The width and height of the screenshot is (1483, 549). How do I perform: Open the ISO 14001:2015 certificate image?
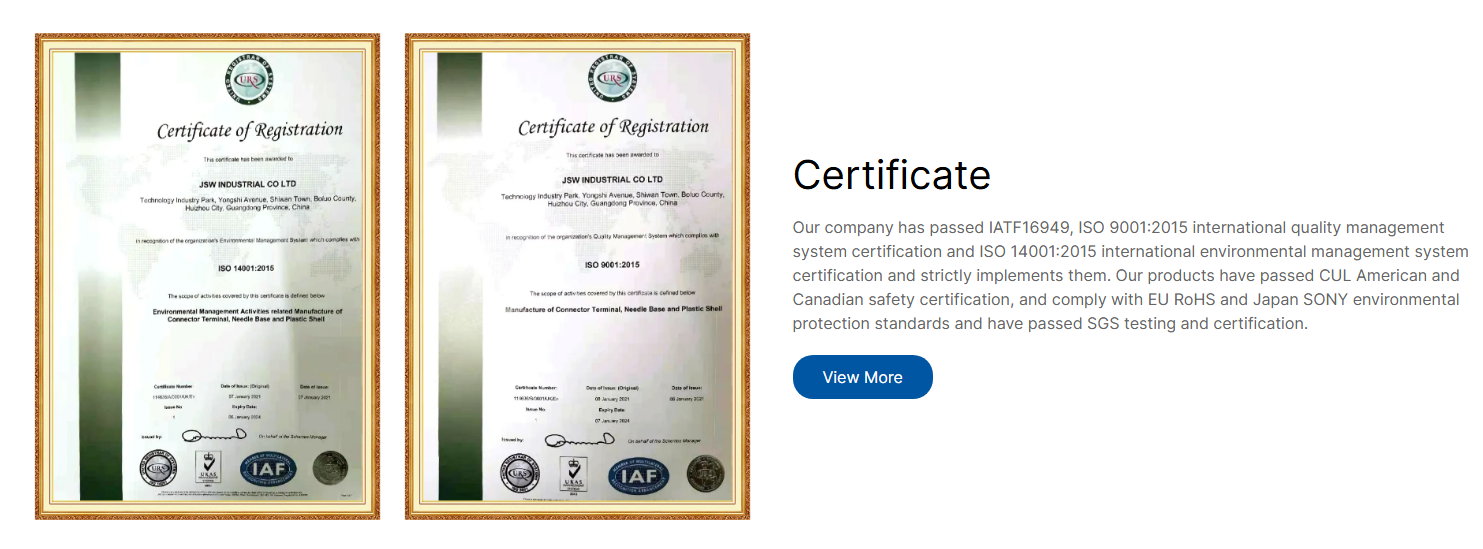click(x=207, y=276)
